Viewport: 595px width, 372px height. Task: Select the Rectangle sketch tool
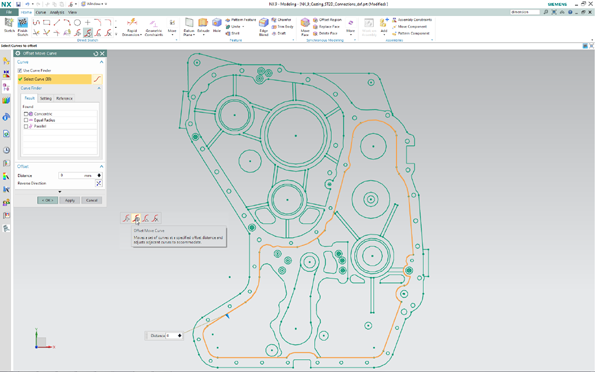46,23
